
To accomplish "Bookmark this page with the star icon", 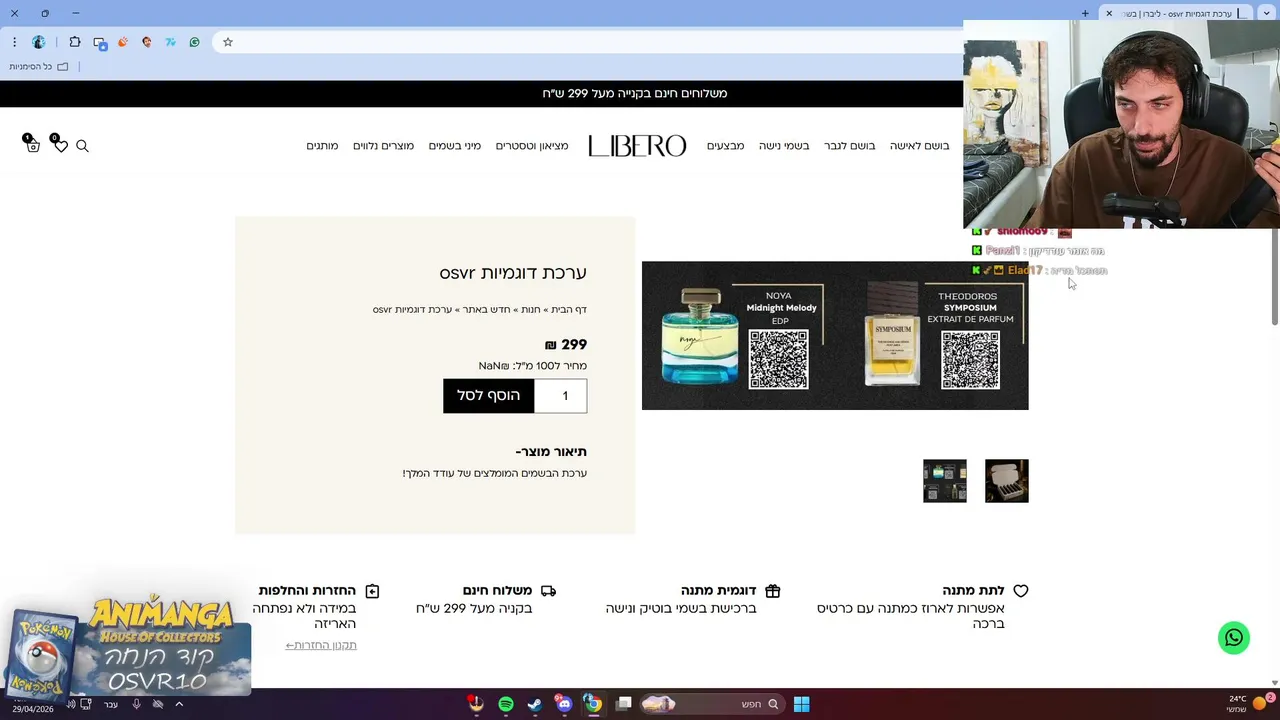I will tap(228, 42).
